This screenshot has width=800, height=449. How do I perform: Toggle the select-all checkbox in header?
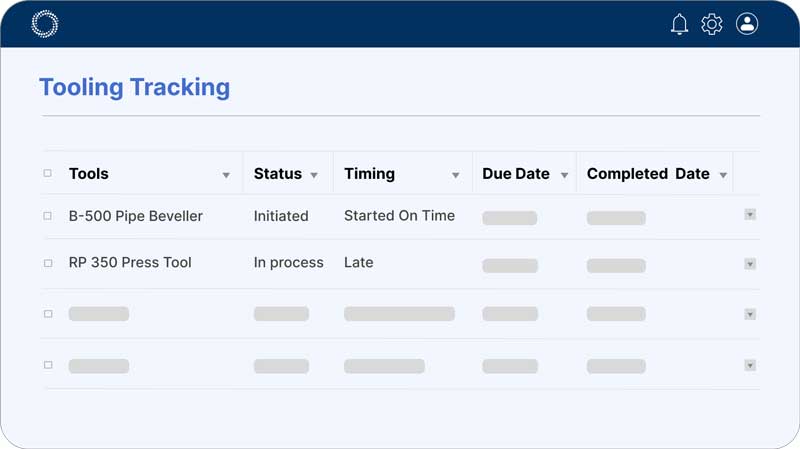click(x=47, y=173)
